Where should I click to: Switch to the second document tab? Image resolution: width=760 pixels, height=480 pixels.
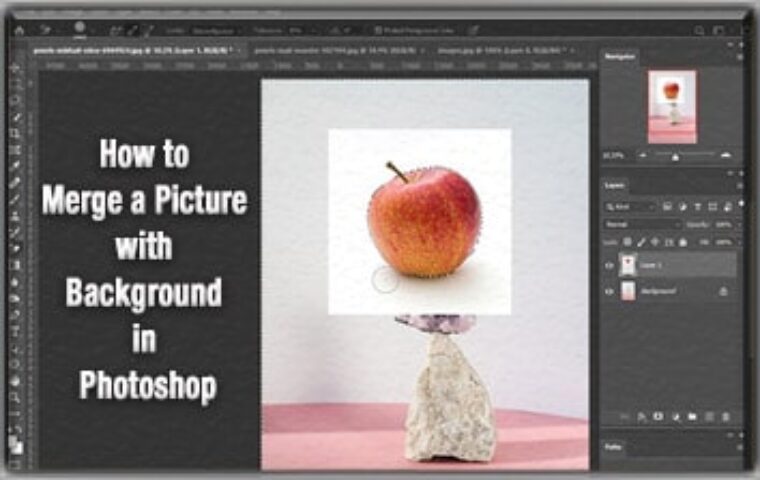click(x=335, y=50)
